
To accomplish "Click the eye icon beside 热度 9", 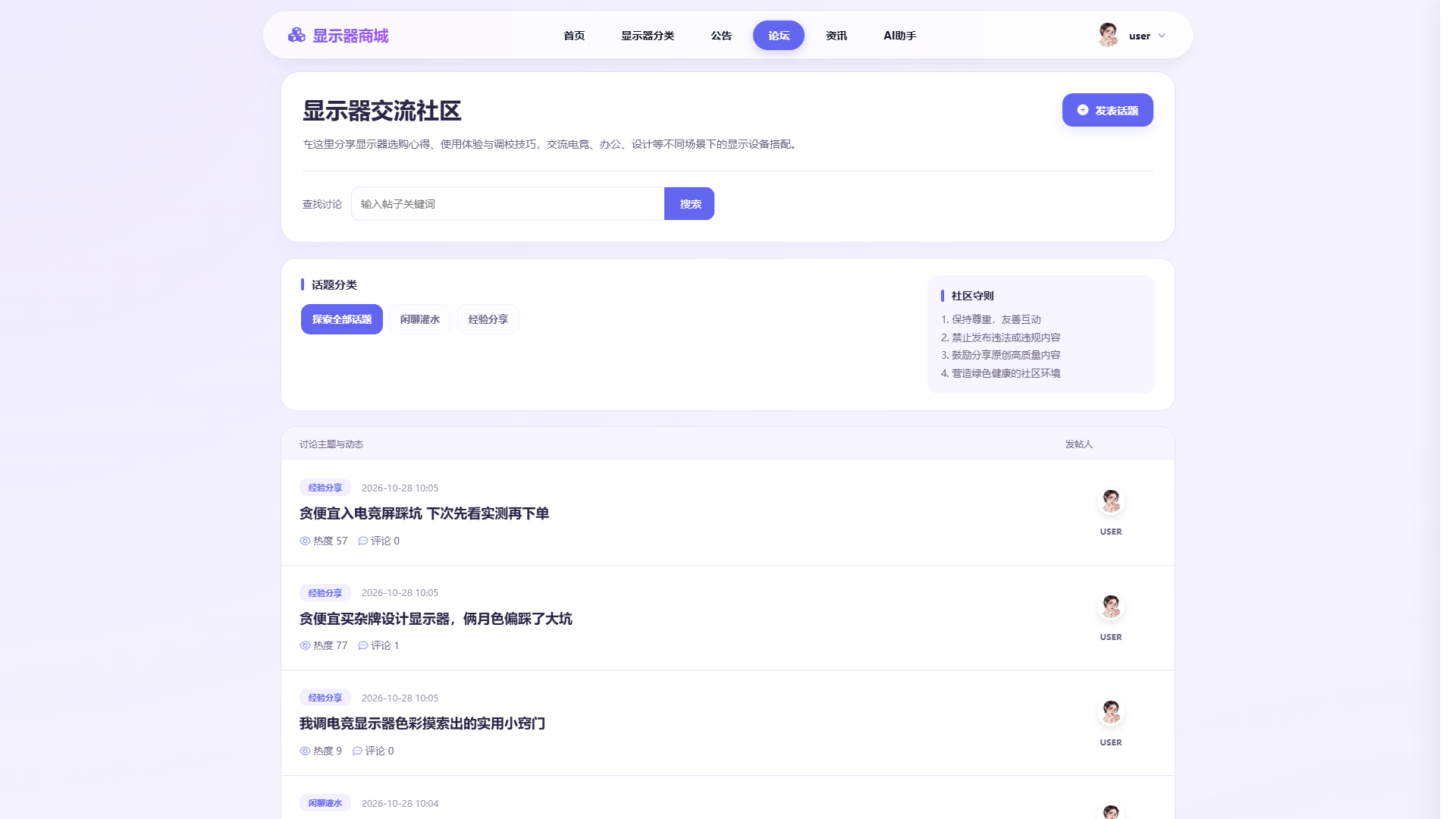I will point(305,751).
